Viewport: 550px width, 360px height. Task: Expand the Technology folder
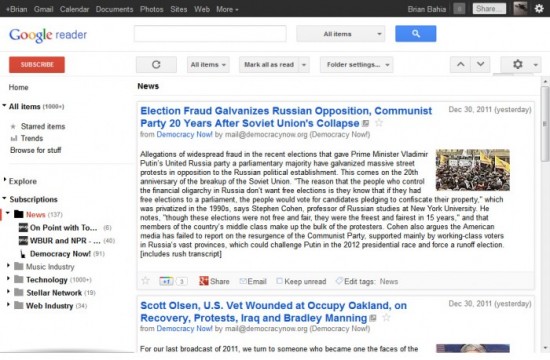[x=8, y=279]
